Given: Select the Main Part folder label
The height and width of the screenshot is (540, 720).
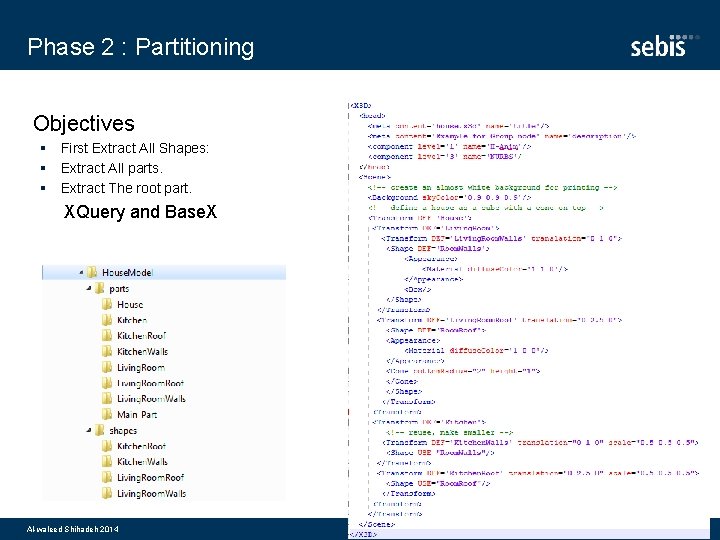Looking at the screenshot, I should tap(137, 415).
